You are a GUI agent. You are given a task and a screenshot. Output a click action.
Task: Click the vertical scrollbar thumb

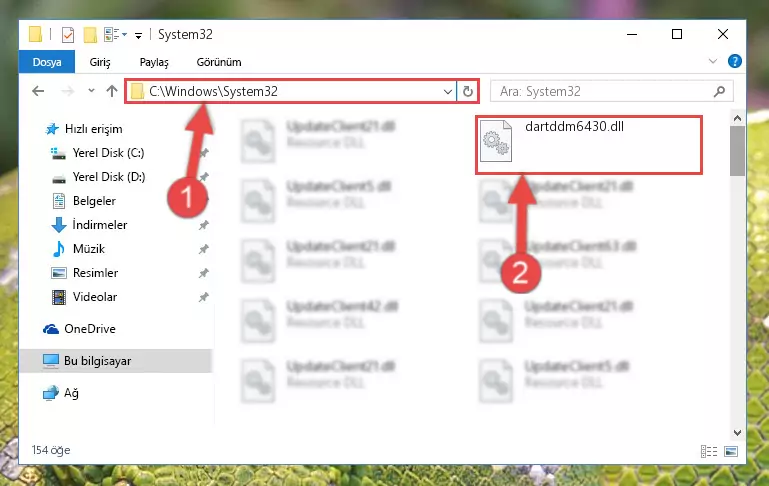pos(737,151)
